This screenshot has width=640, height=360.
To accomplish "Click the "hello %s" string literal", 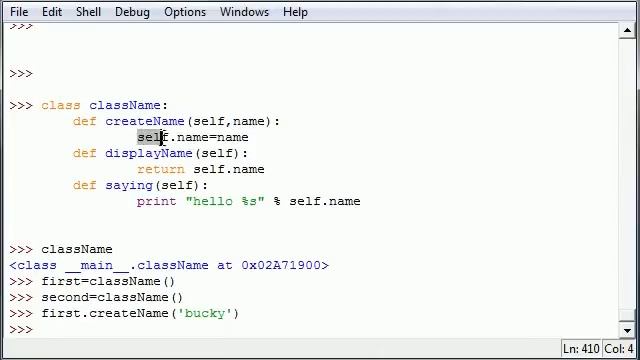I will [225, 202].
